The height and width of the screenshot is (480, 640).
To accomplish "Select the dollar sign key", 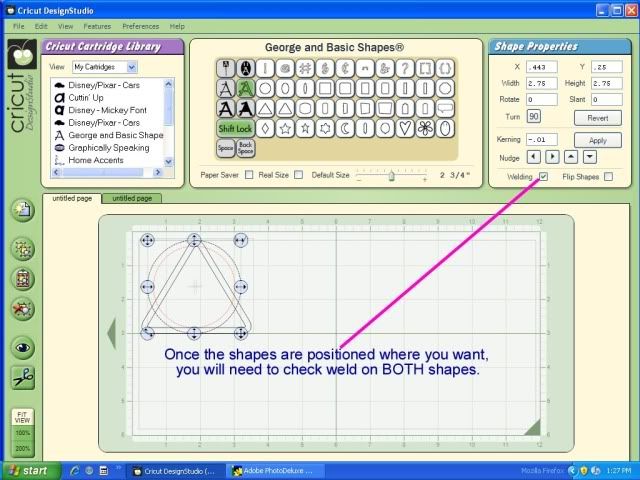I will 325,68.
